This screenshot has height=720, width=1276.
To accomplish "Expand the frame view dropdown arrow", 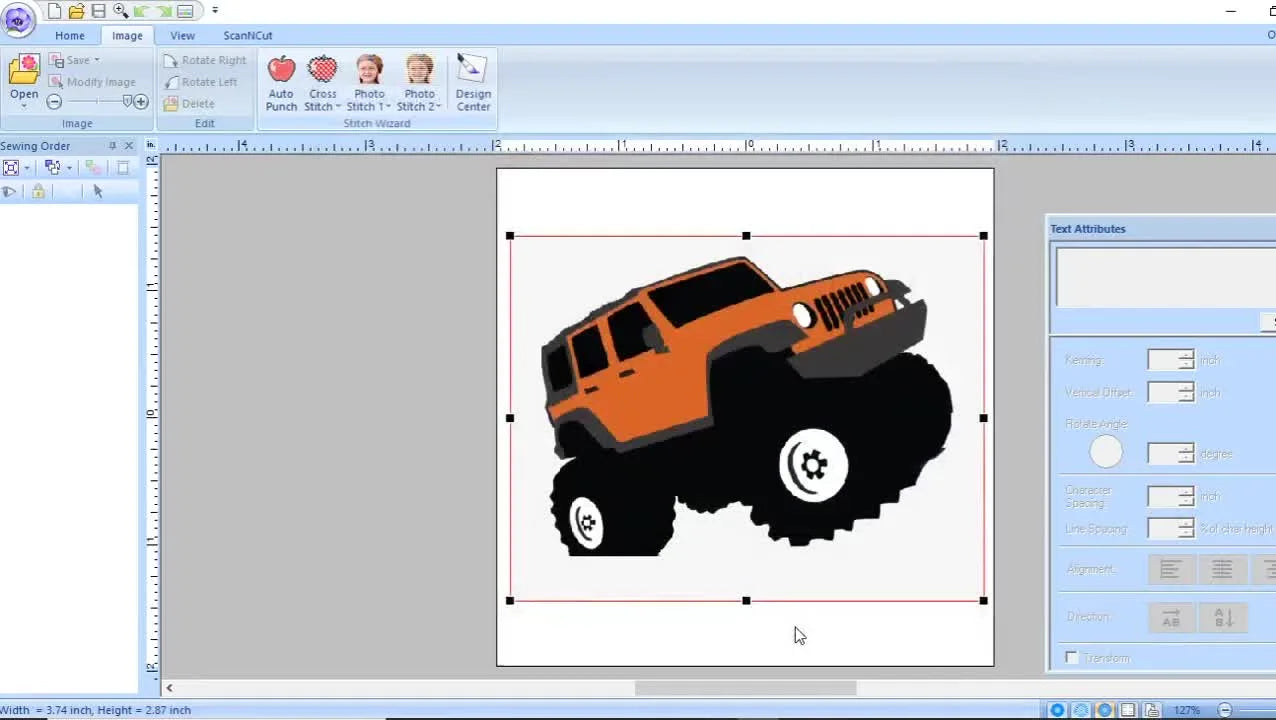I will click(26, 168).
